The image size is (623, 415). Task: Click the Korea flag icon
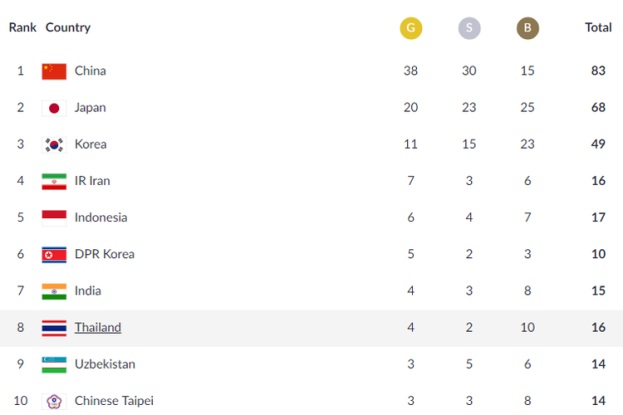(54, 145)
